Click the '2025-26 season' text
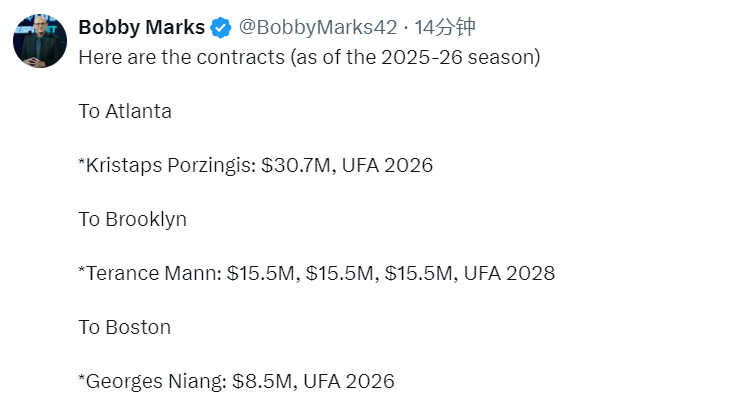755x401 pixels. (457, 57)
